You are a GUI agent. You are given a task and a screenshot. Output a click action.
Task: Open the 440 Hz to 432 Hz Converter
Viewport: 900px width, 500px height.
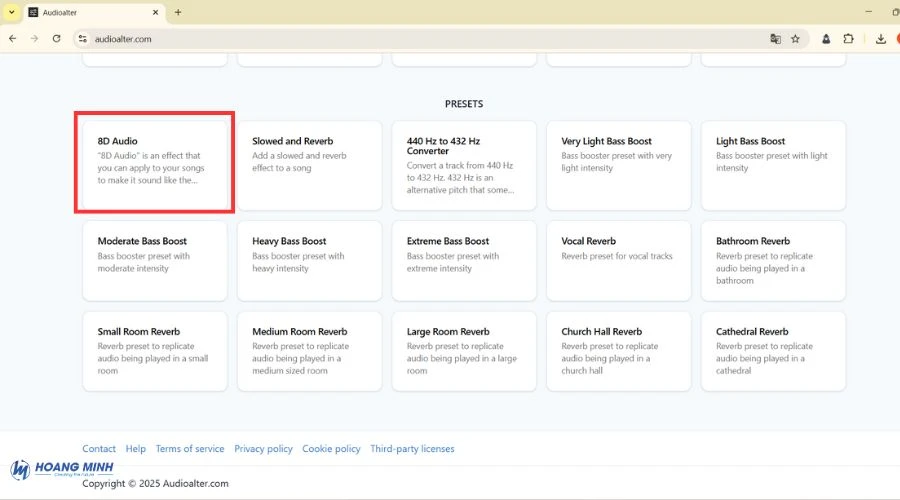tap(464, 165)
